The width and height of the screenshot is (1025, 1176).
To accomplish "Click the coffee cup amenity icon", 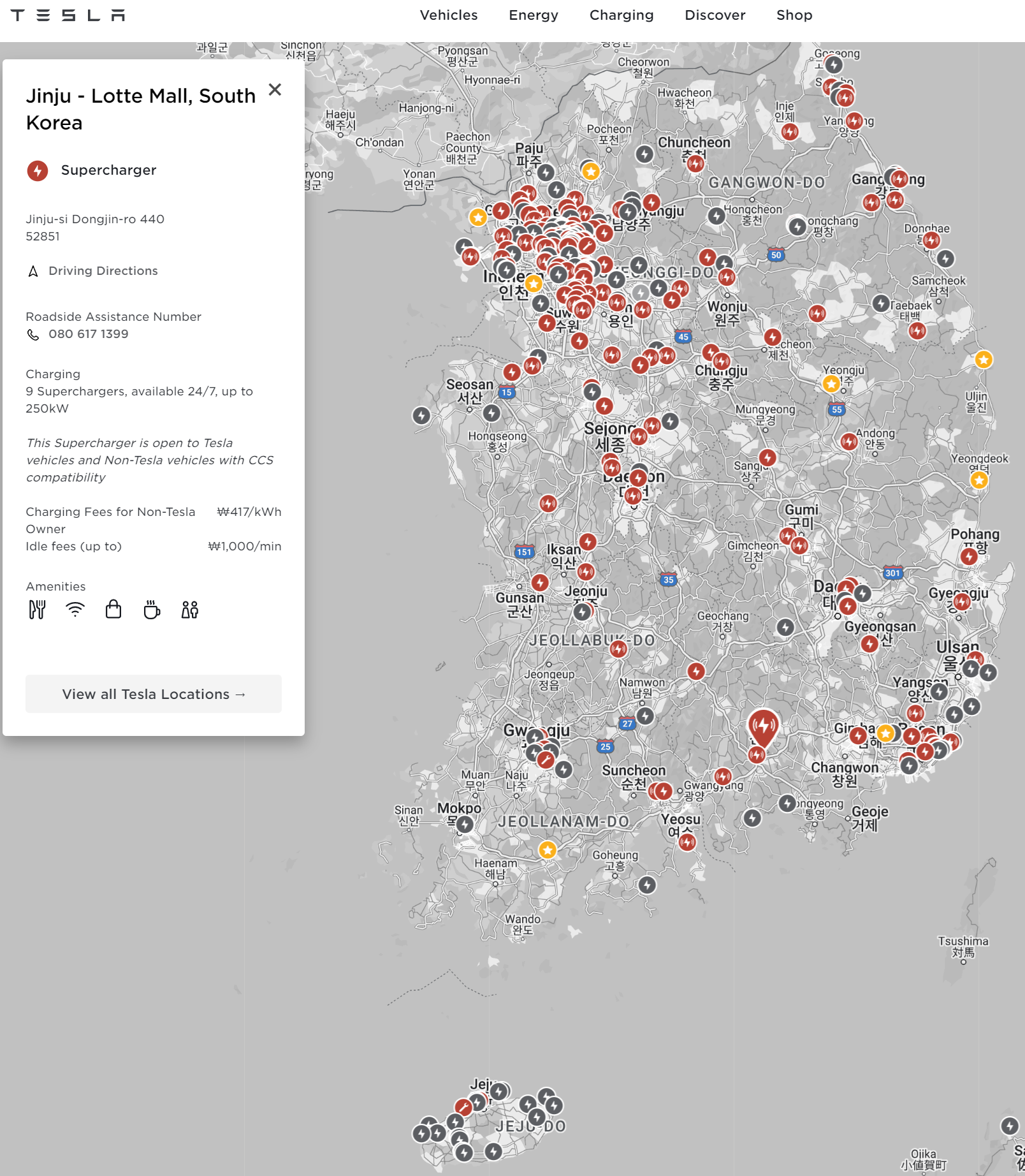I will (152, 610).
